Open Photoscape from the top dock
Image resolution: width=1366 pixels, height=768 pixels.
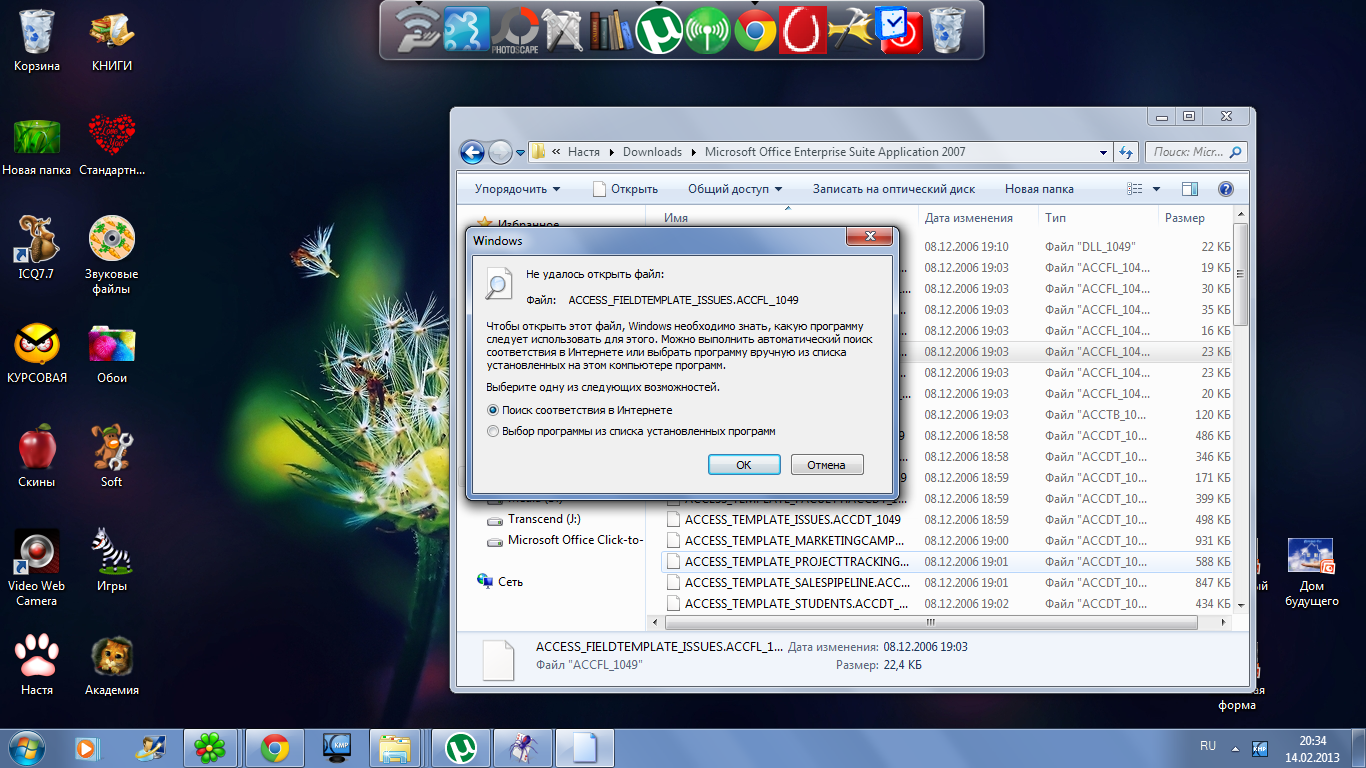pos(516,29)
